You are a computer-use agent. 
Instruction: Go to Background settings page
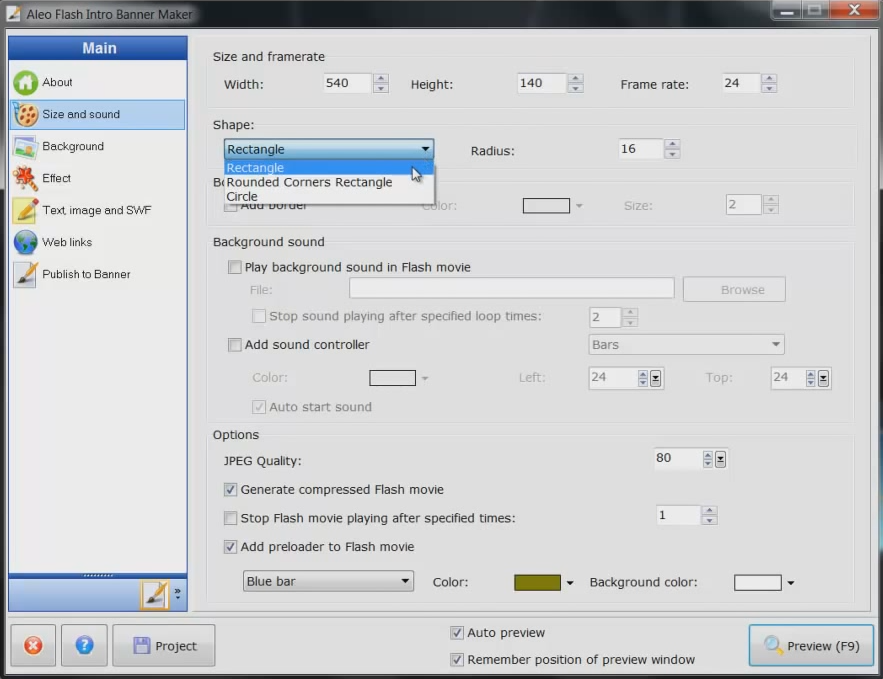click(x=97, y=146)
